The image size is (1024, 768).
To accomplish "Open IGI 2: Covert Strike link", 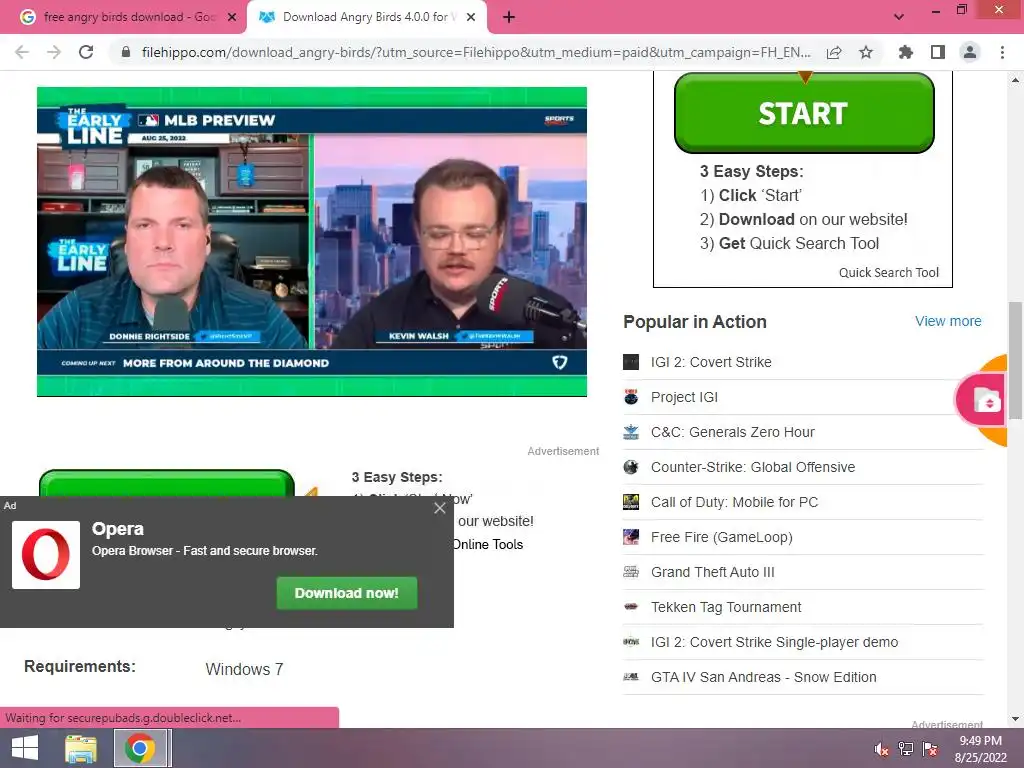I will click(711, 362).
